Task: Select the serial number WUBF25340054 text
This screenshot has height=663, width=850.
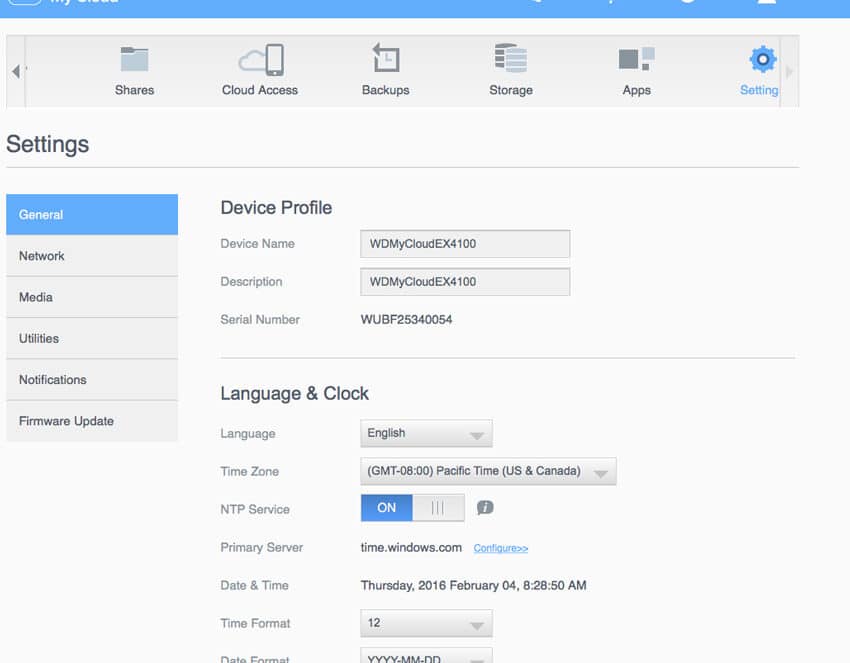Action: [407, 319]
